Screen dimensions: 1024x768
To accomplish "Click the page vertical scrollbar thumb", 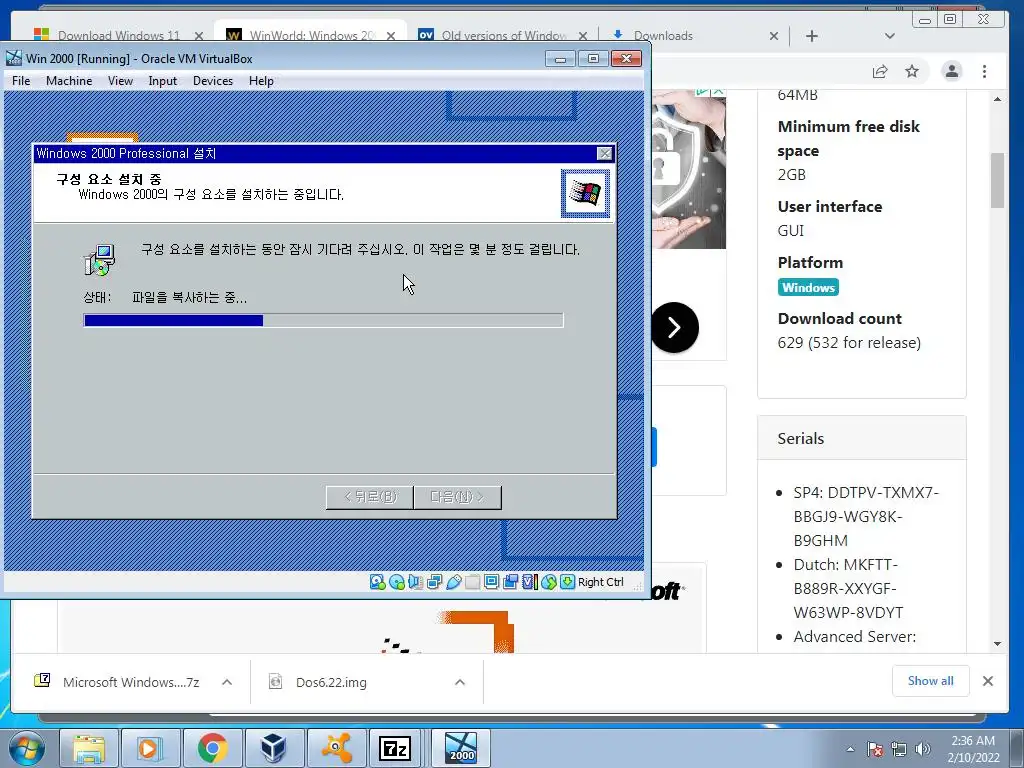I will (997, 180).
